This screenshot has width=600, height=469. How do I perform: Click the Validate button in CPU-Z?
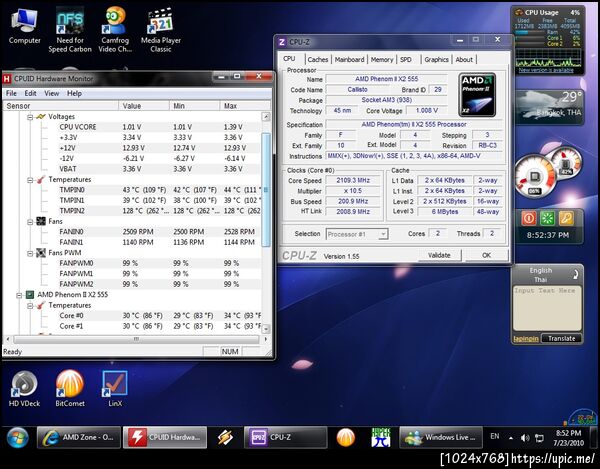pyautogui.click(x=439, y=255)
